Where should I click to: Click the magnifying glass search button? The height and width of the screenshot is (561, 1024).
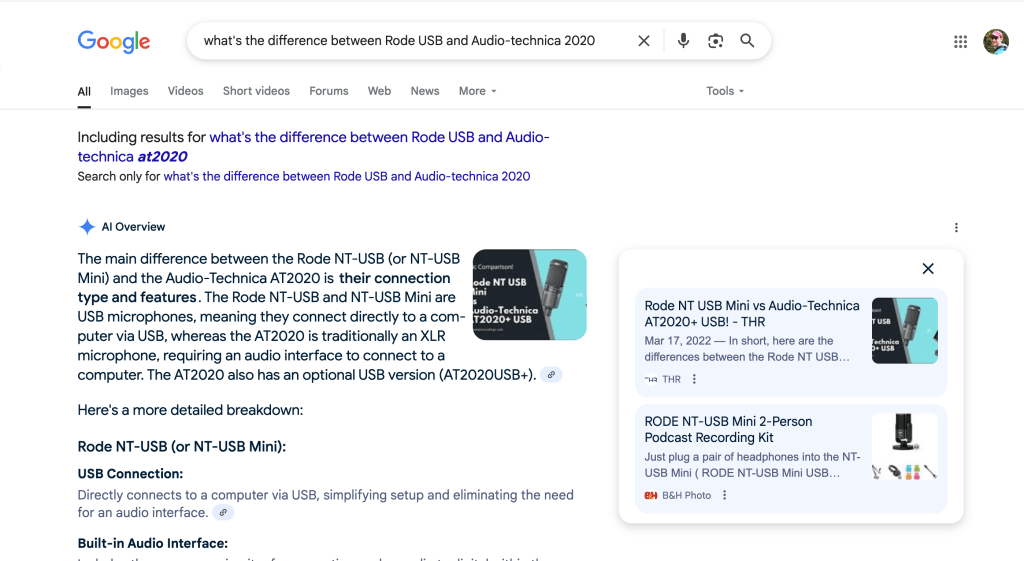(747, 41)
